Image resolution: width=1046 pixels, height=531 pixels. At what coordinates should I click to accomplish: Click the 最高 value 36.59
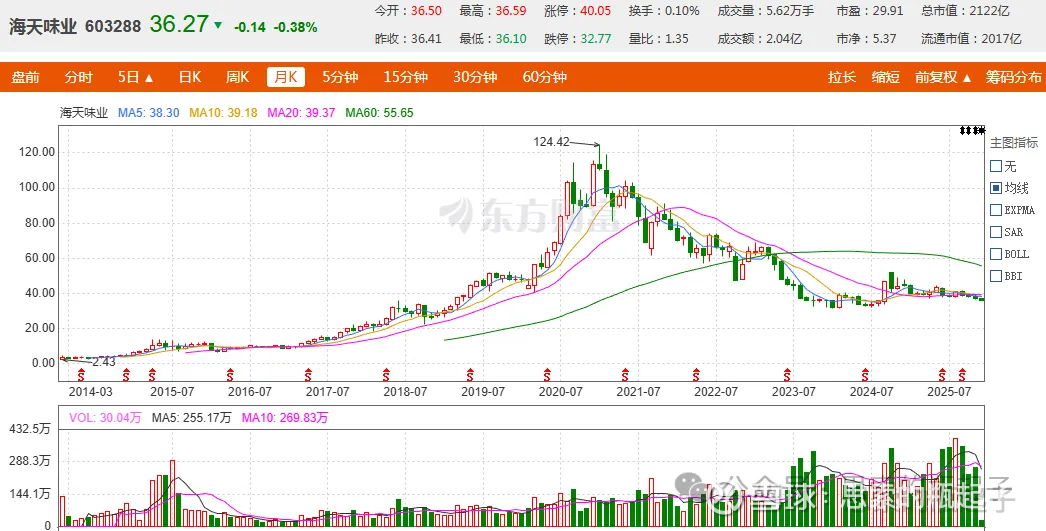pos(511,11)
